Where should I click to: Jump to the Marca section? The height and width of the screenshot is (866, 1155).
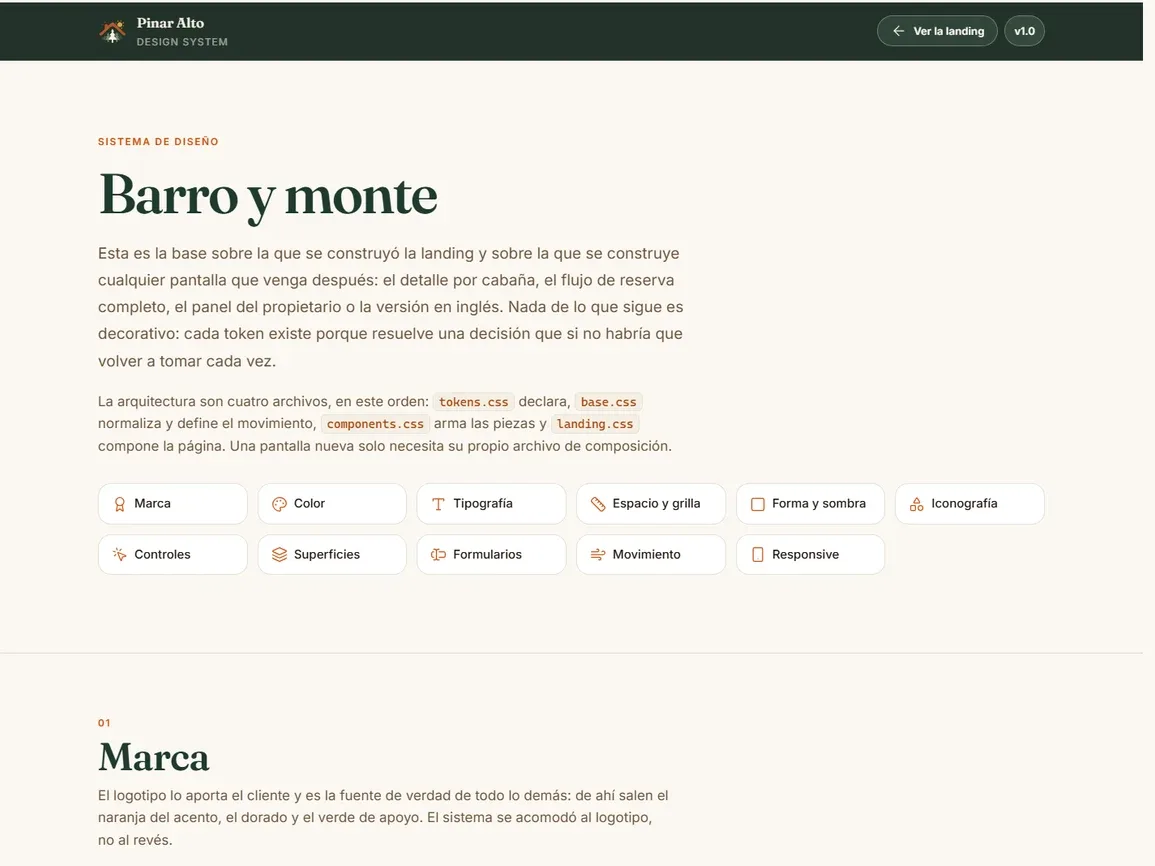coord(172,504)
